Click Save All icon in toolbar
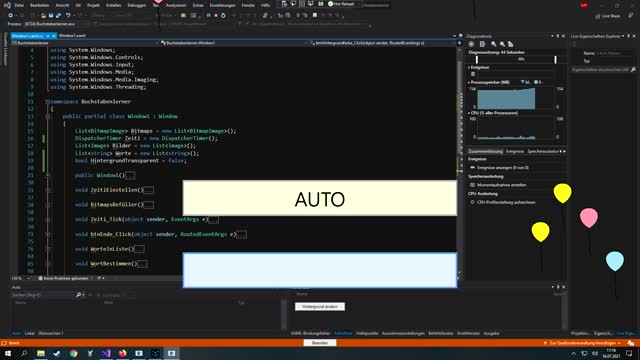The height and width of the screenshot is (360, 640). pos(58,16)
